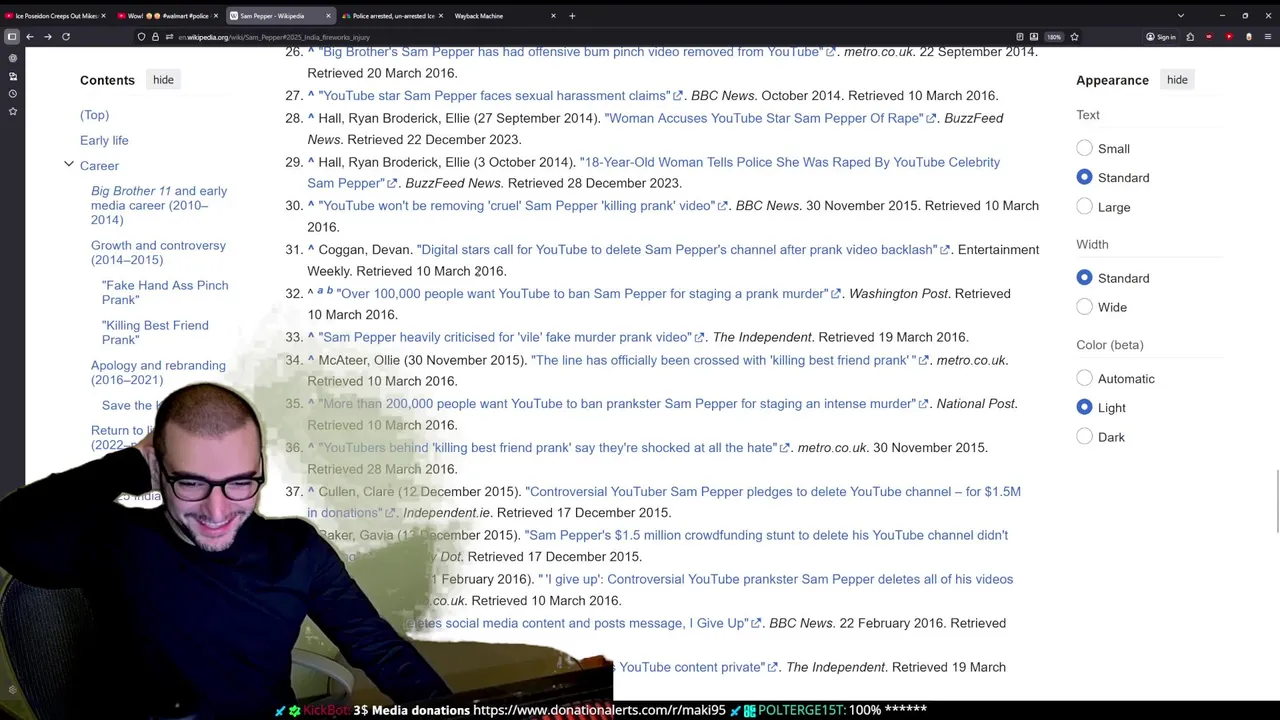Screen dimensions: 1280x720
Task: Click back-link "b" of reference 32
Action: coord(329,291)
